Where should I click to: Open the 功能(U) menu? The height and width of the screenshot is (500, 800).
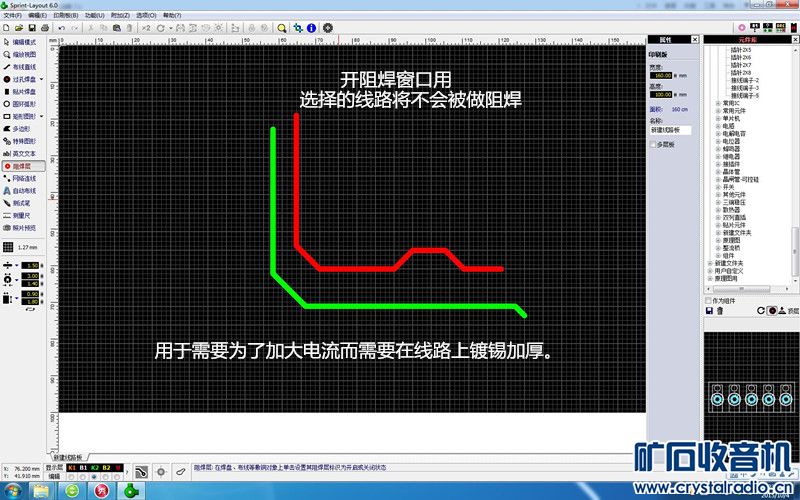(x=94, y=16)
